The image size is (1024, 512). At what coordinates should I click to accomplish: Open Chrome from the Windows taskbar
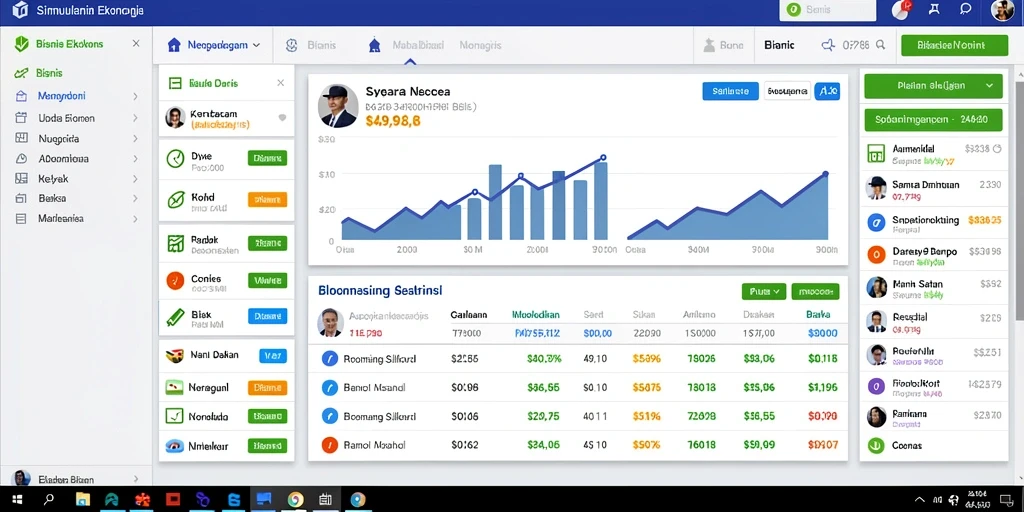(295, 500)
